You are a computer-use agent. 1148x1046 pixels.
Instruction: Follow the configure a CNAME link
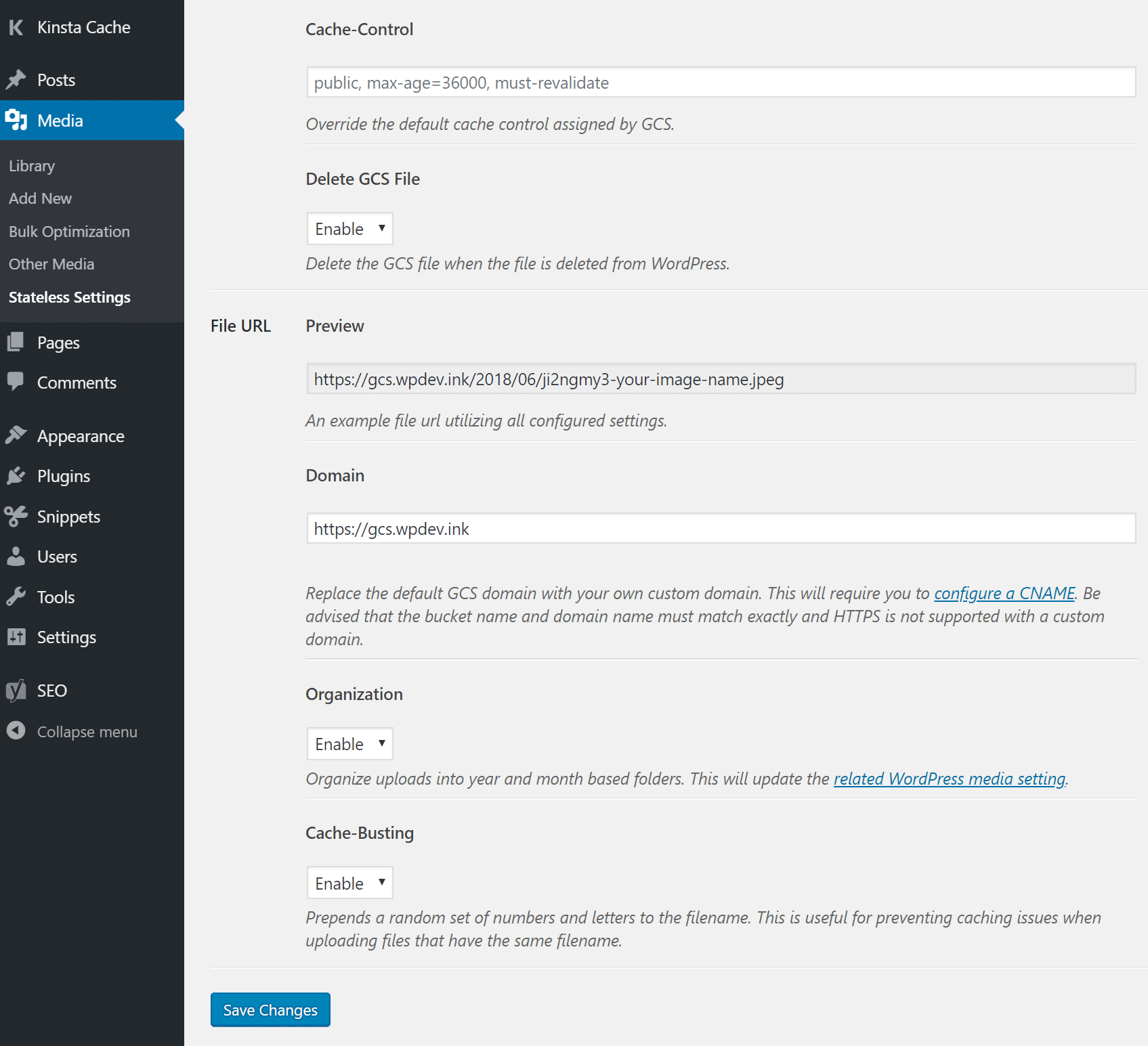coord(1004,593)
